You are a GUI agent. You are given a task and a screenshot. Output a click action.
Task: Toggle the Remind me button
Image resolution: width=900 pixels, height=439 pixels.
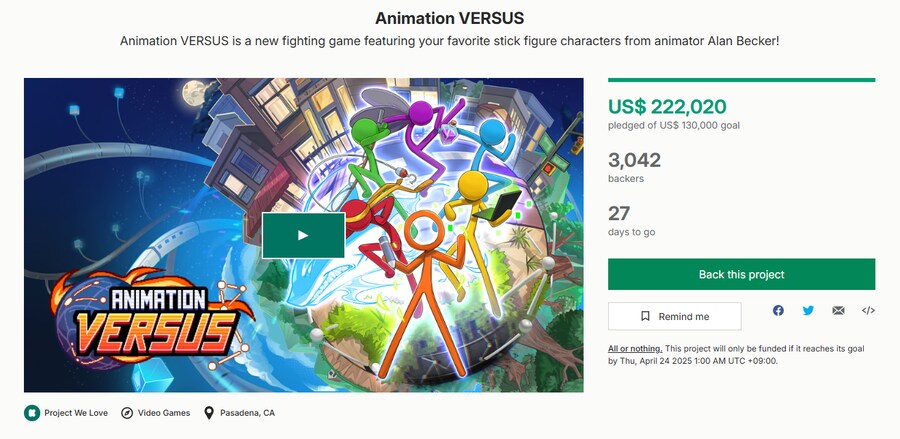pyautogui.click(x=675, y=316)
